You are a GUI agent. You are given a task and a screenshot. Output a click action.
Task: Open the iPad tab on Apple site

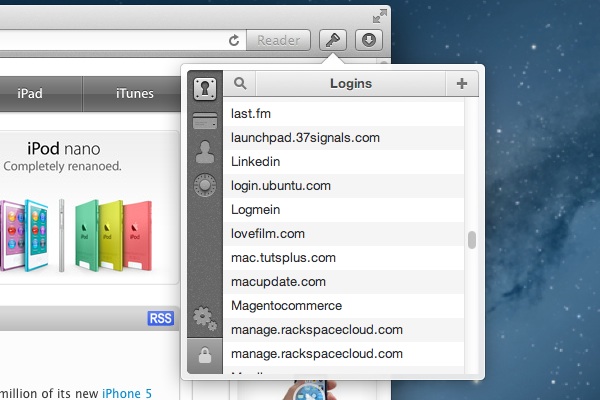click(30, 94)
